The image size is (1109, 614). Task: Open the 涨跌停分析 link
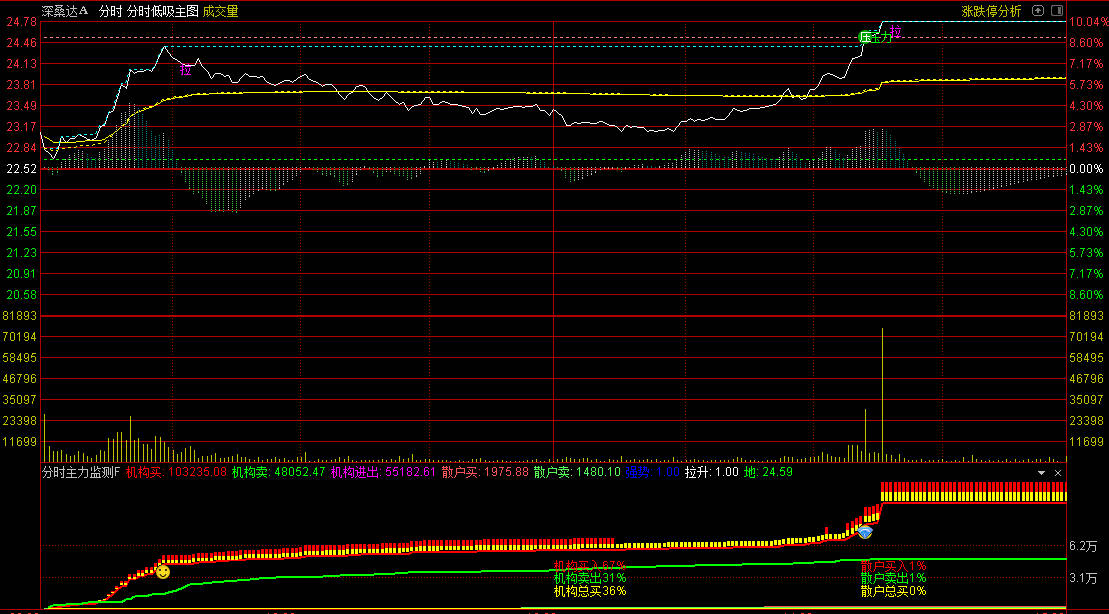pyautogui.click(x=992, y=11)
